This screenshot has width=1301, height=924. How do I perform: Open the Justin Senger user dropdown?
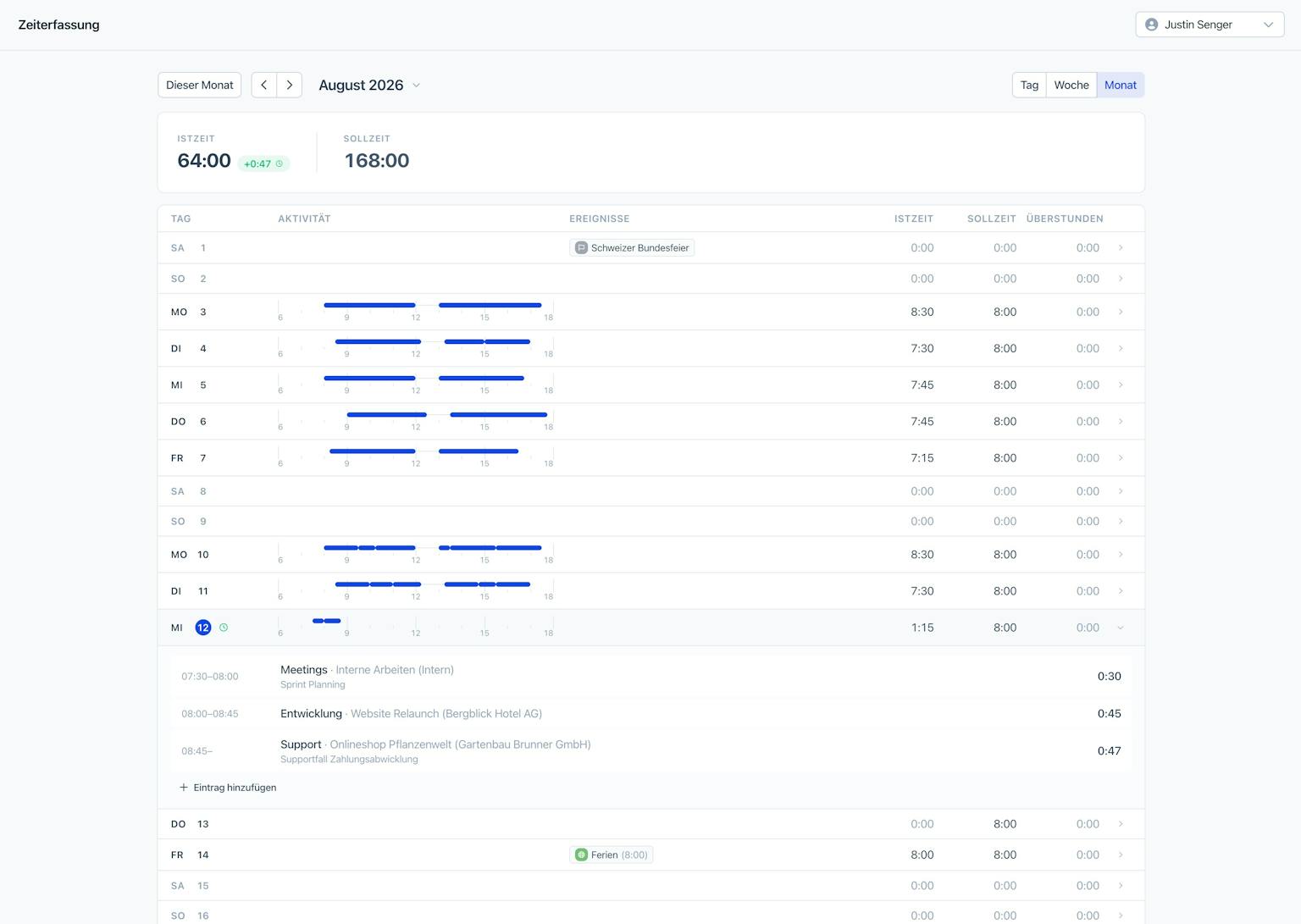[x=1210, y=25]
